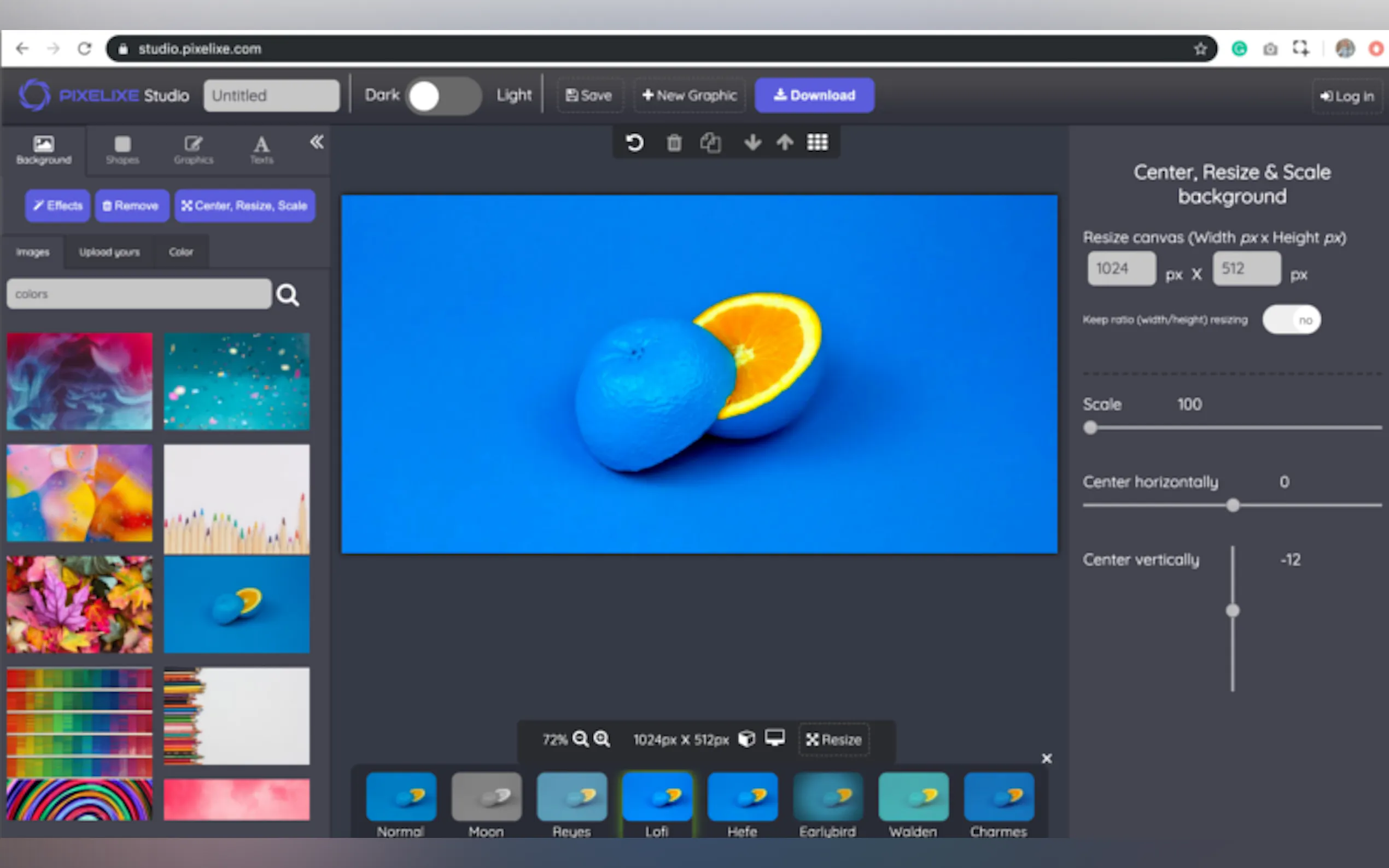Bring layer forward with up arrow
Viewport: 1389px width, 868px height.
(x=784, y=142)
